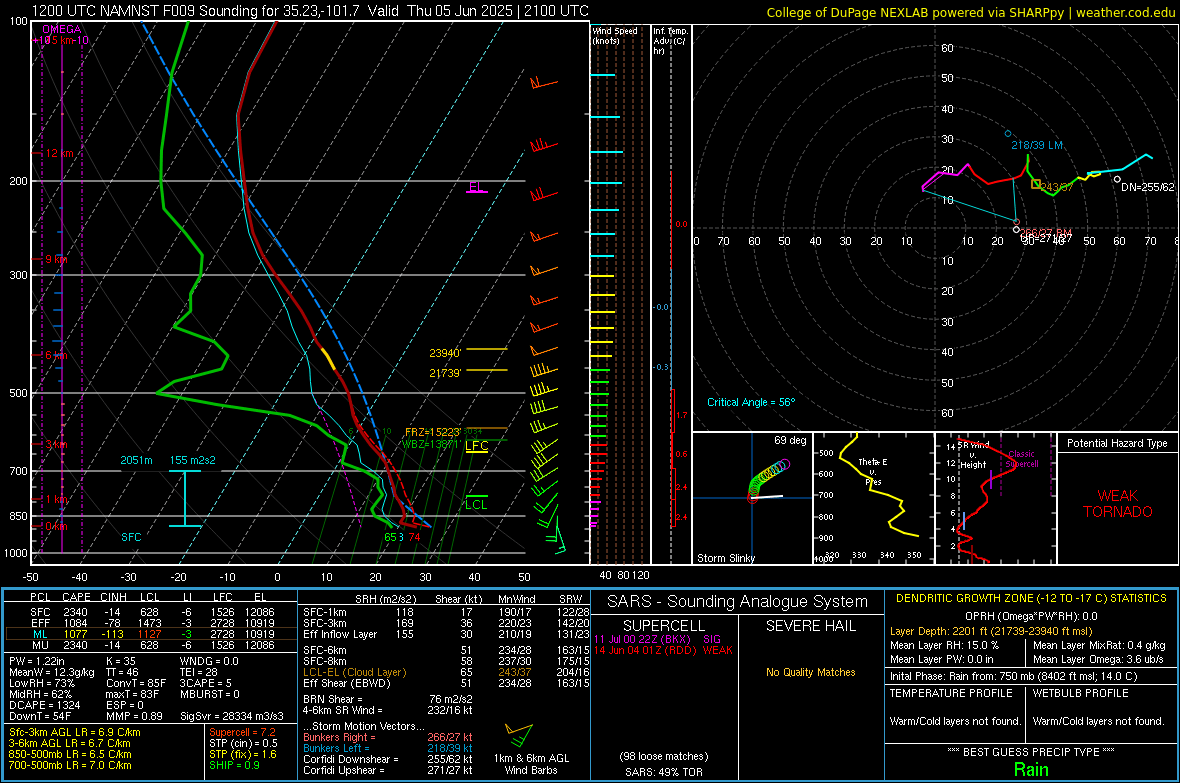The width and height of the screenshot is (1180, 783).
Task: Select the SFC-1km kinematics row
Action: [x=446, y=613]
